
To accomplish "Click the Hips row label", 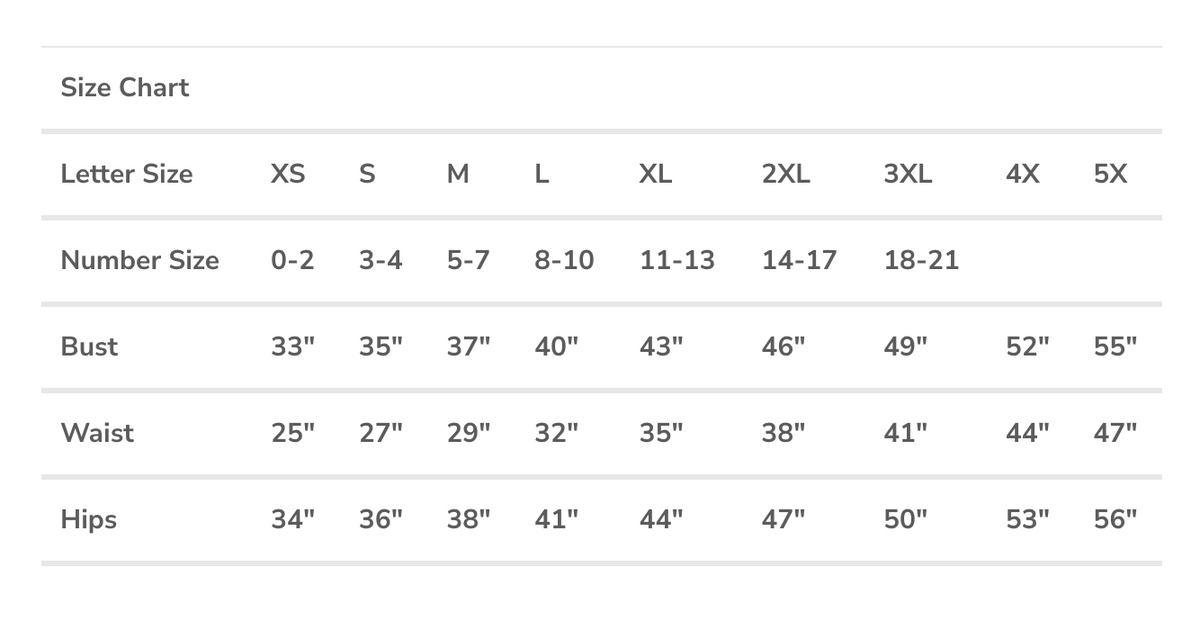I will pyautogui.click(x=89, y=520).
